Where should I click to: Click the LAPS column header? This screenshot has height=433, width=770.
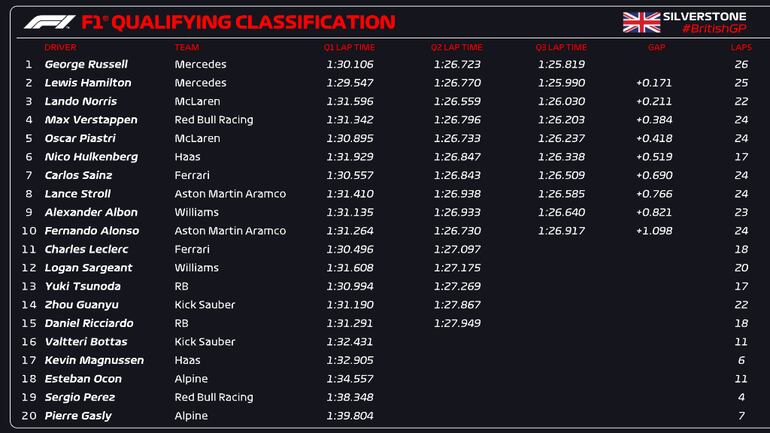click(x=740, y=47)
